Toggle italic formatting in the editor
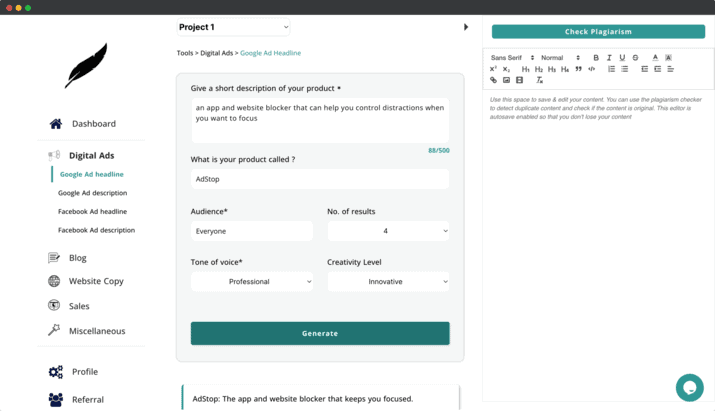The height and width of the screenshot is (411, 715). tap(609, 57)
